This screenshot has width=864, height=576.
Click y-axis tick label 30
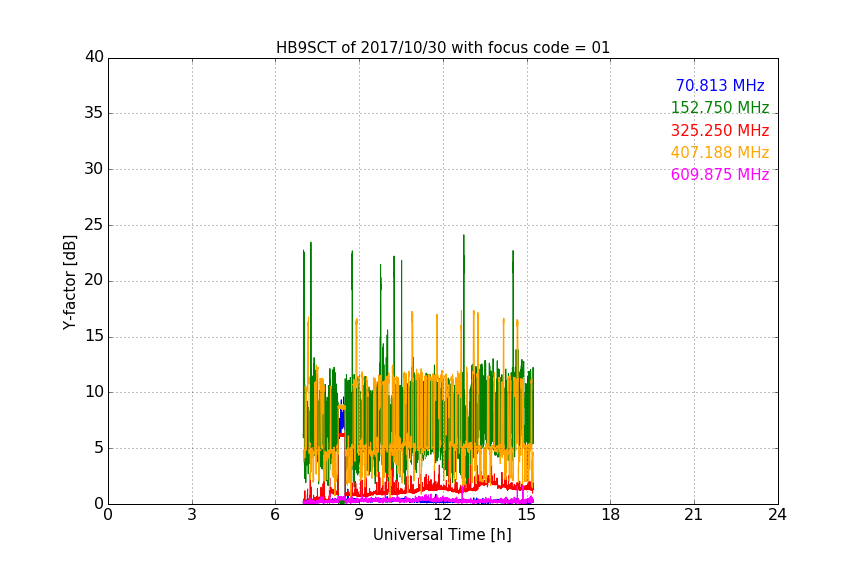click(95, 169)
